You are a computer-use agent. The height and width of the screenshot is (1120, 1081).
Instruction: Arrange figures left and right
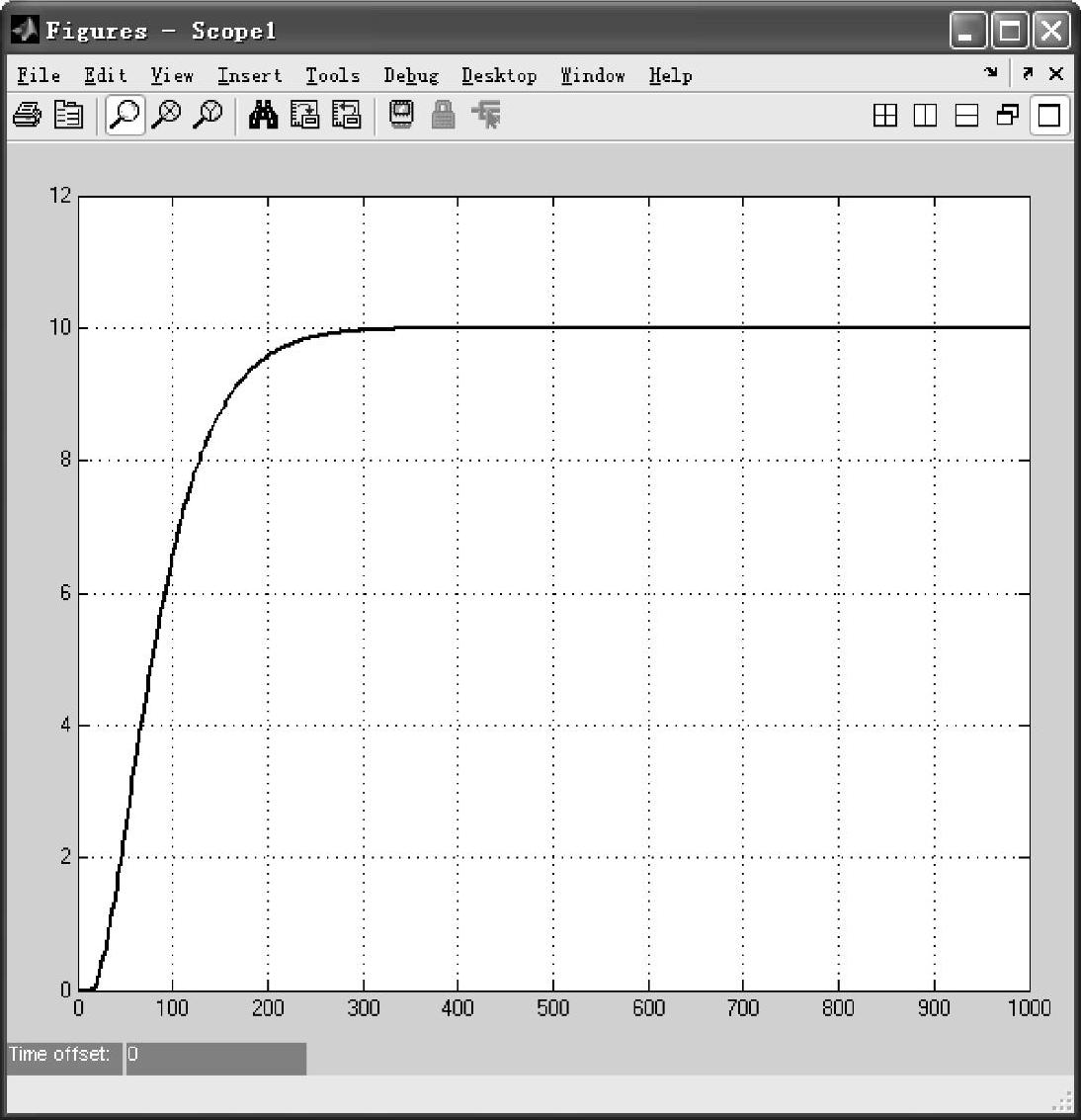[925, 115]
